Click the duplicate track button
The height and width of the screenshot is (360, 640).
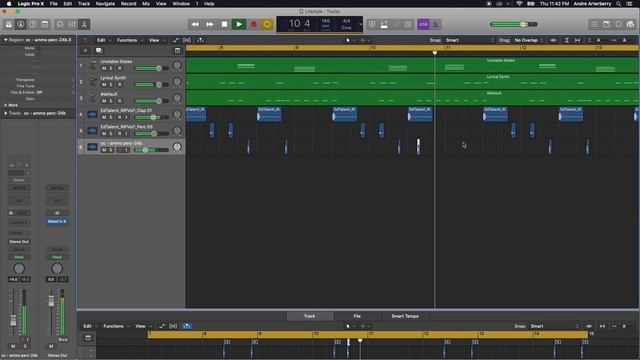click(x=99, y=51)
